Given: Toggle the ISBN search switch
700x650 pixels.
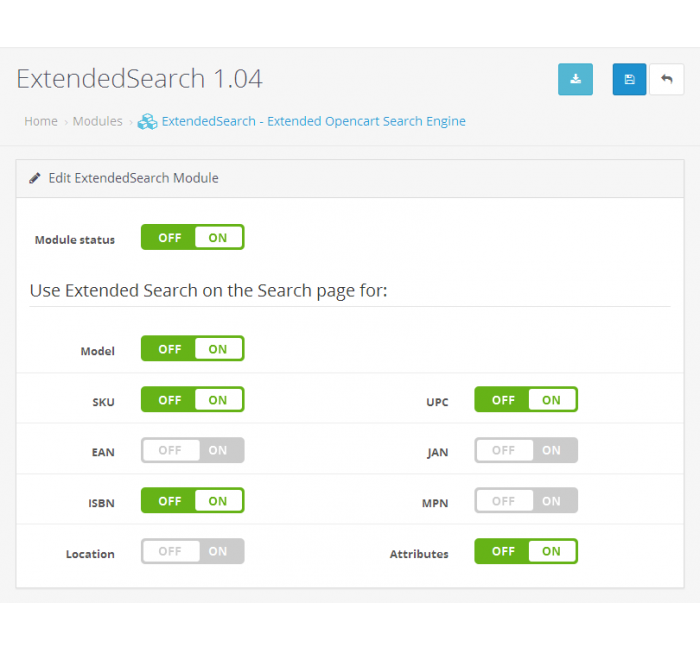Looking at the screenshot, I should [x=192, y=500].
